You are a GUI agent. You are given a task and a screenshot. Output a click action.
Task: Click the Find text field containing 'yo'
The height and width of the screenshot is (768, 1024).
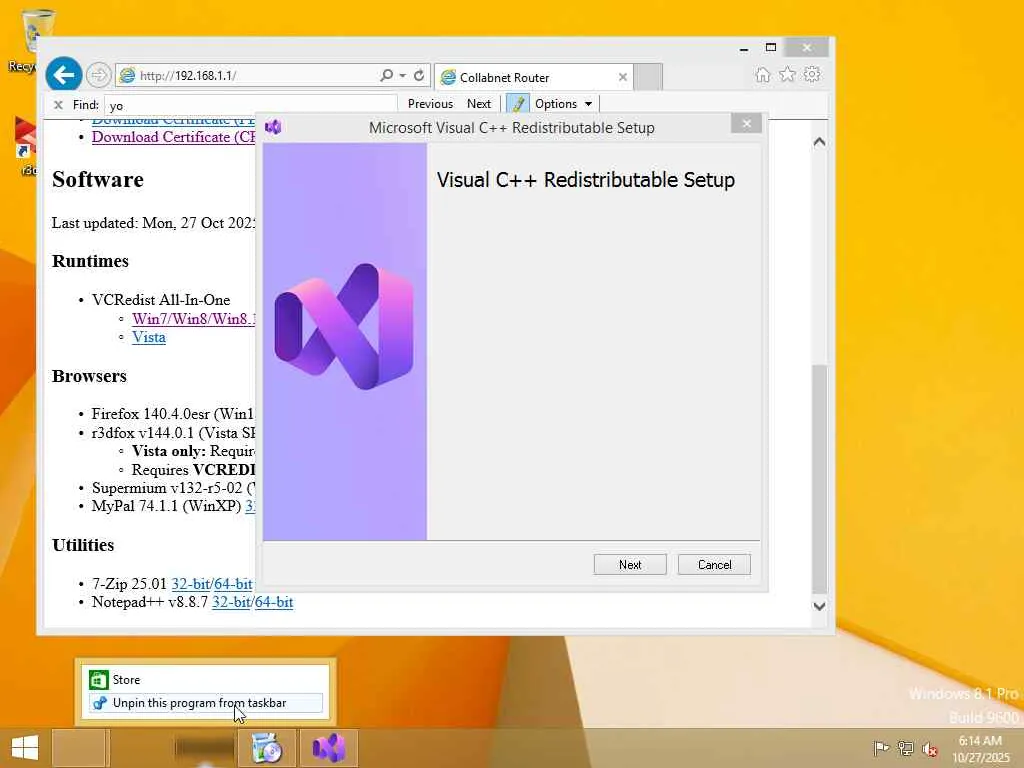click(250, 104)
